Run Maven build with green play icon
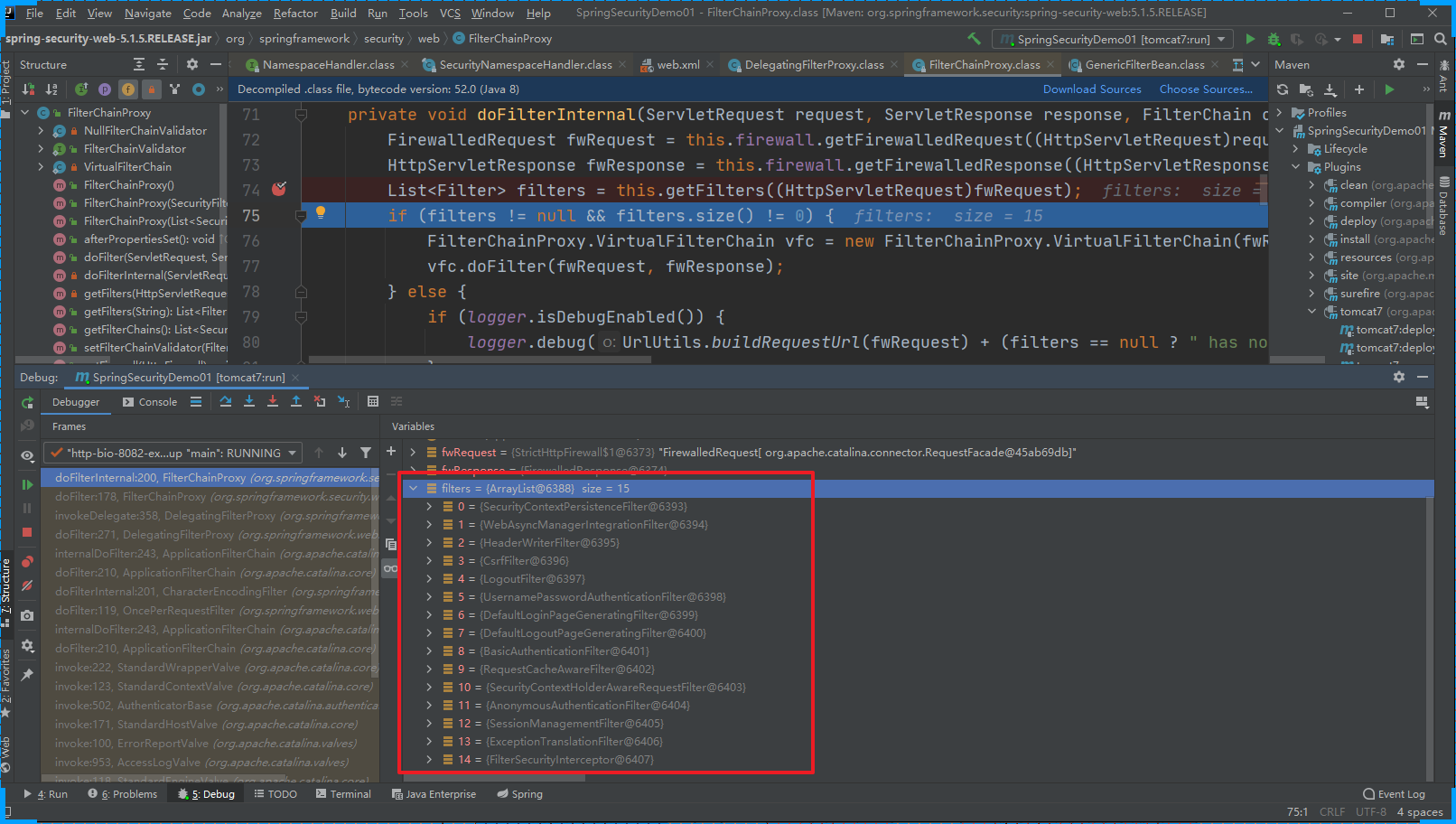This screenshot has width=1456, height=824. 1389,89
